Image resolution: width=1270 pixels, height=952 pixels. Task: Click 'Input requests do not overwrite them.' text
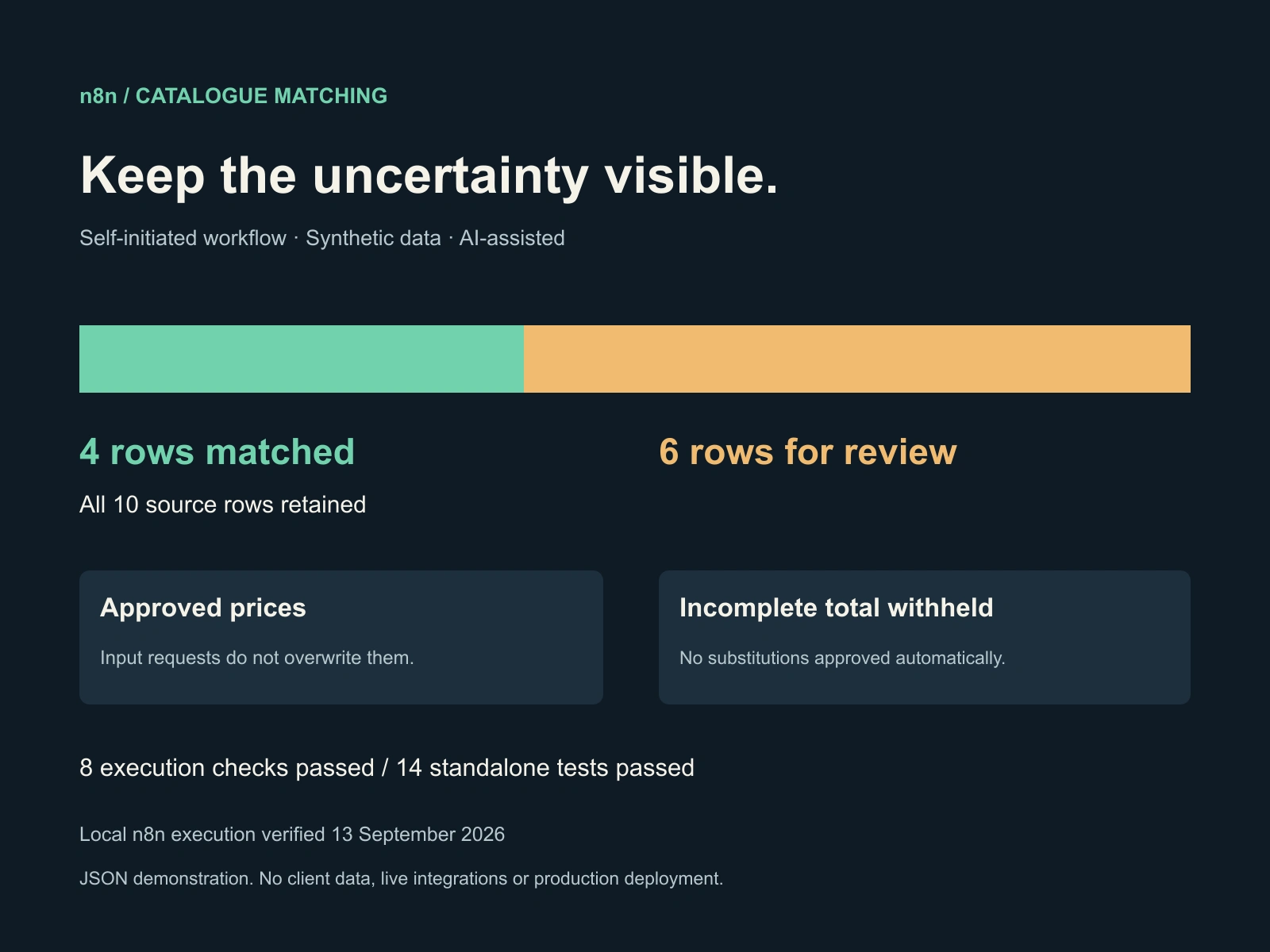(257, 658)
